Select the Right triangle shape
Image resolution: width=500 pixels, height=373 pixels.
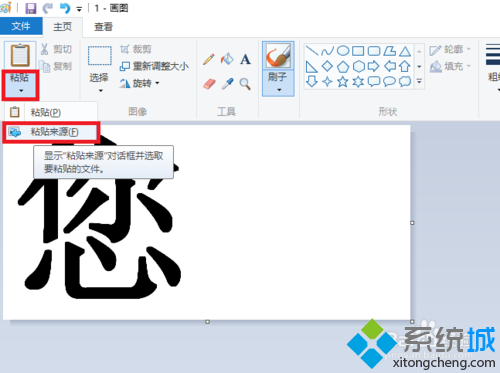click(311, 67)
